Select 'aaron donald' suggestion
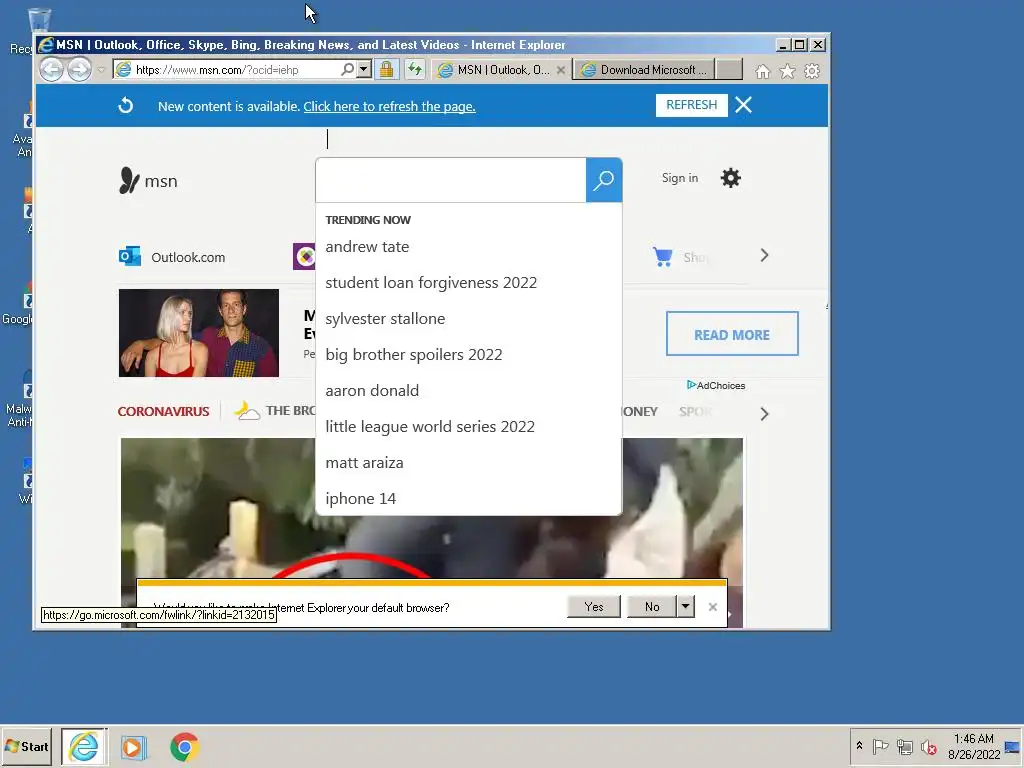Viewport: 1024px width, 768px height. (x=372, y=391)
